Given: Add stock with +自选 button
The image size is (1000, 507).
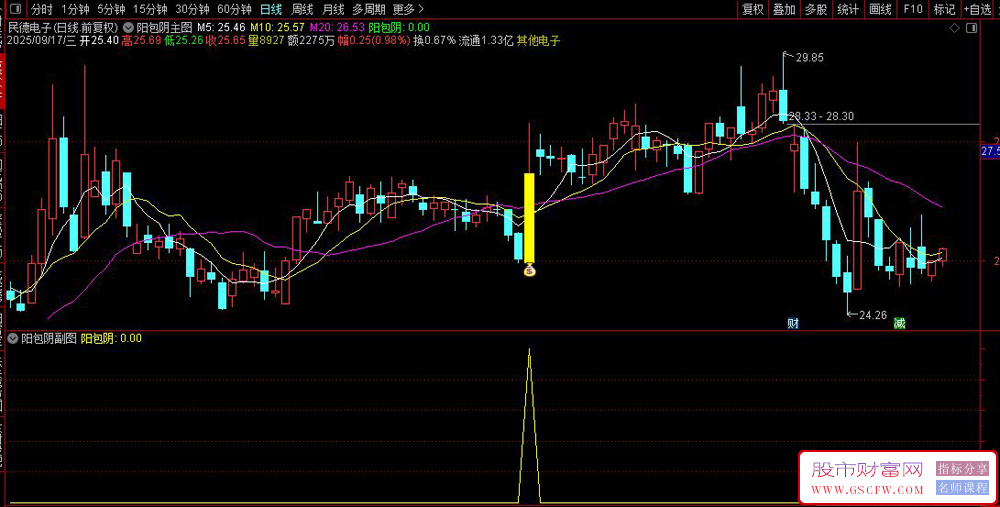Looking at the screenshot, I should point(978,9).
